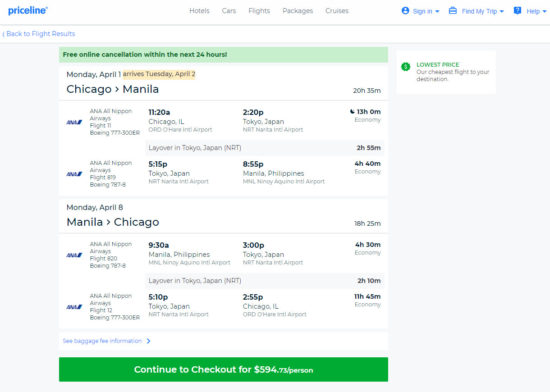Viewport: 550px width, 392px height.
Task: Click the Sign in user avatar icon
Action: coord(405,11)
